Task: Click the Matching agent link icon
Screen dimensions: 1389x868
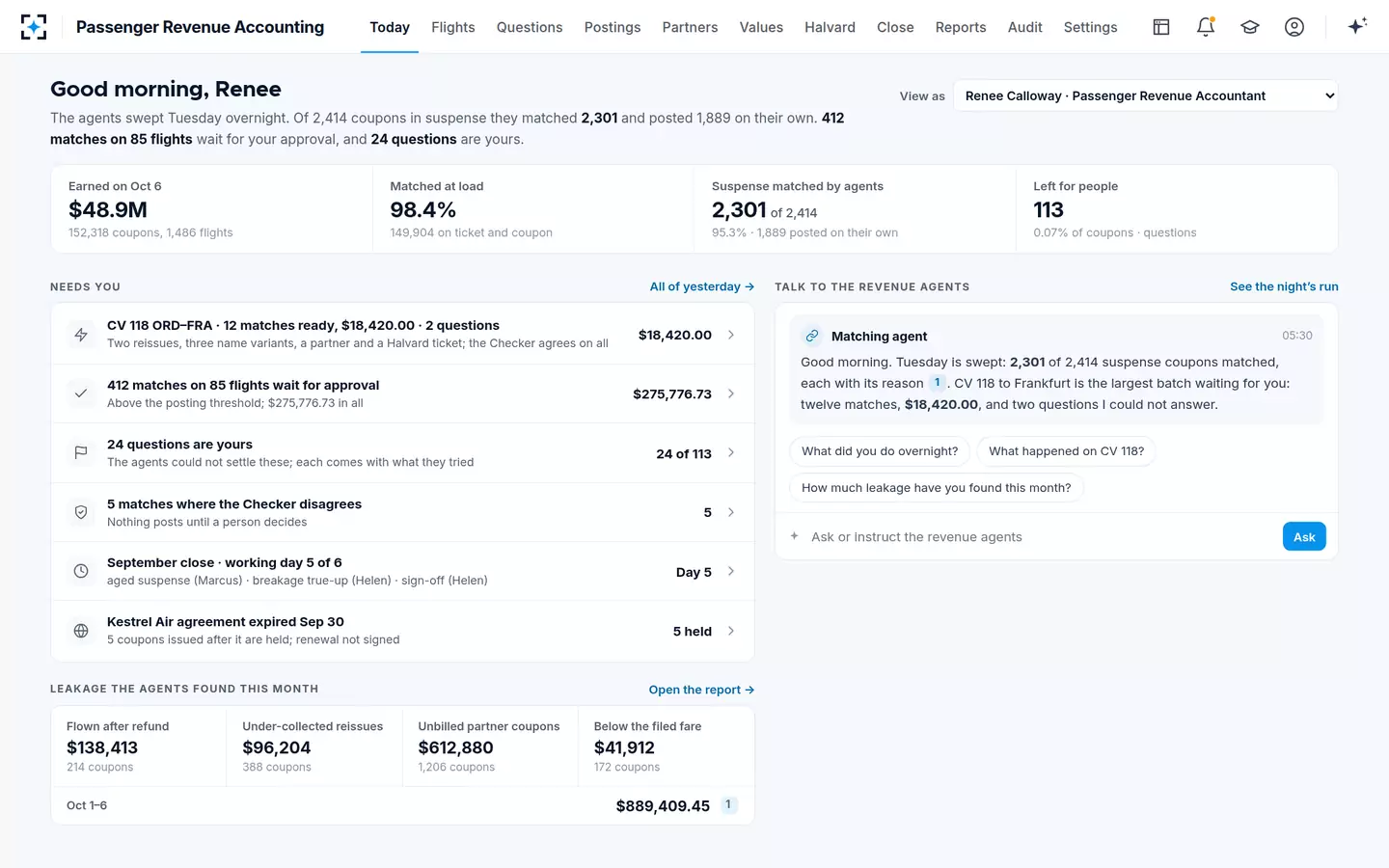Action: [x=812, y=336]
